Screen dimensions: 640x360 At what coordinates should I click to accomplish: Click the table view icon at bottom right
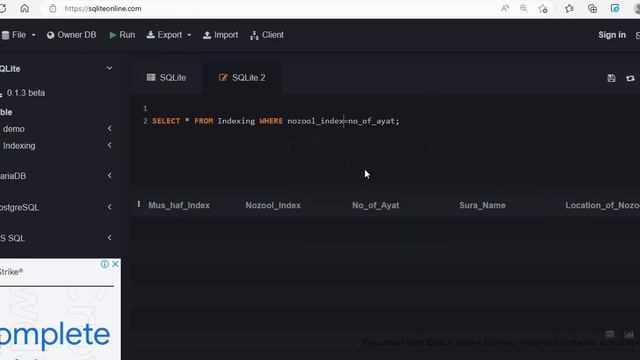(609, 334)
